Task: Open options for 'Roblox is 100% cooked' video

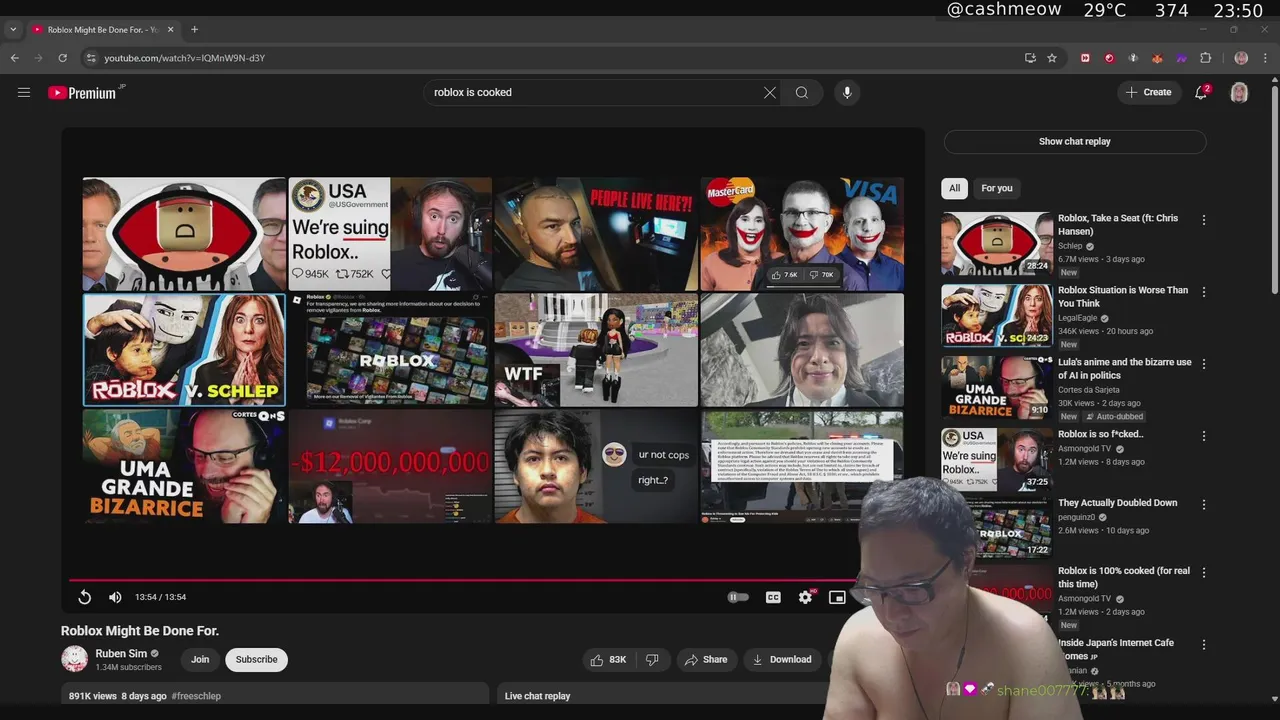Action: (1204, 572)
